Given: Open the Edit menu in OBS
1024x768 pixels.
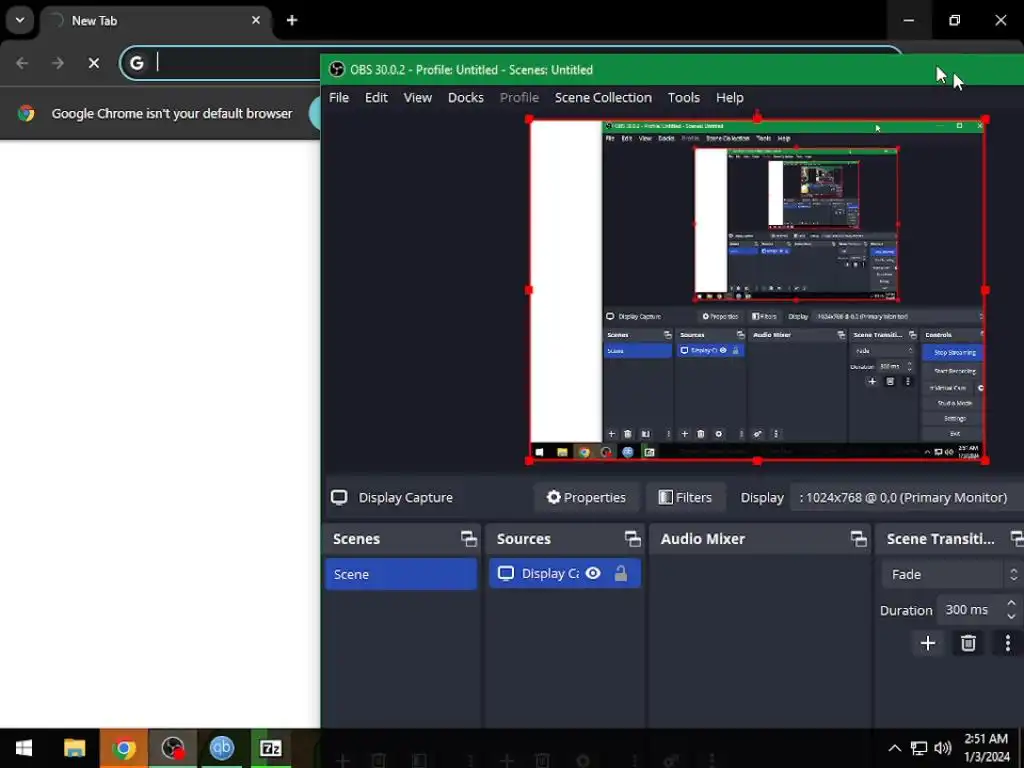Looking at the screenshot, I should tap(376, 97).
